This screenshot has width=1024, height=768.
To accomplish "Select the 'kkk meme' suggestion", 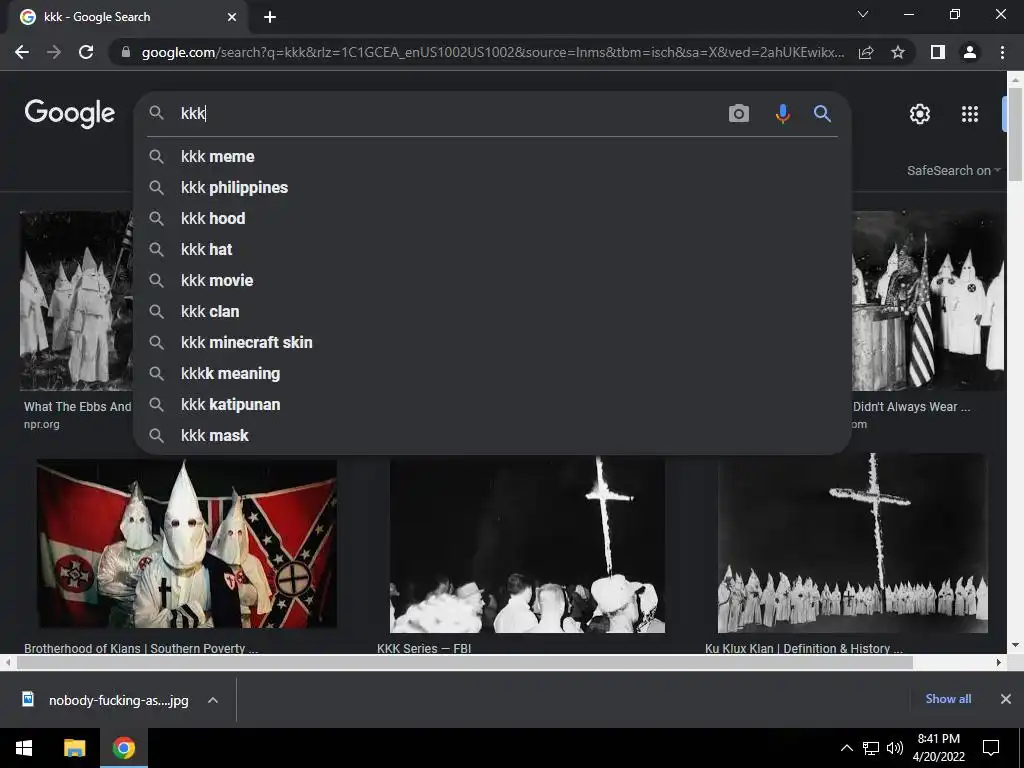I will tap(492, 157).
